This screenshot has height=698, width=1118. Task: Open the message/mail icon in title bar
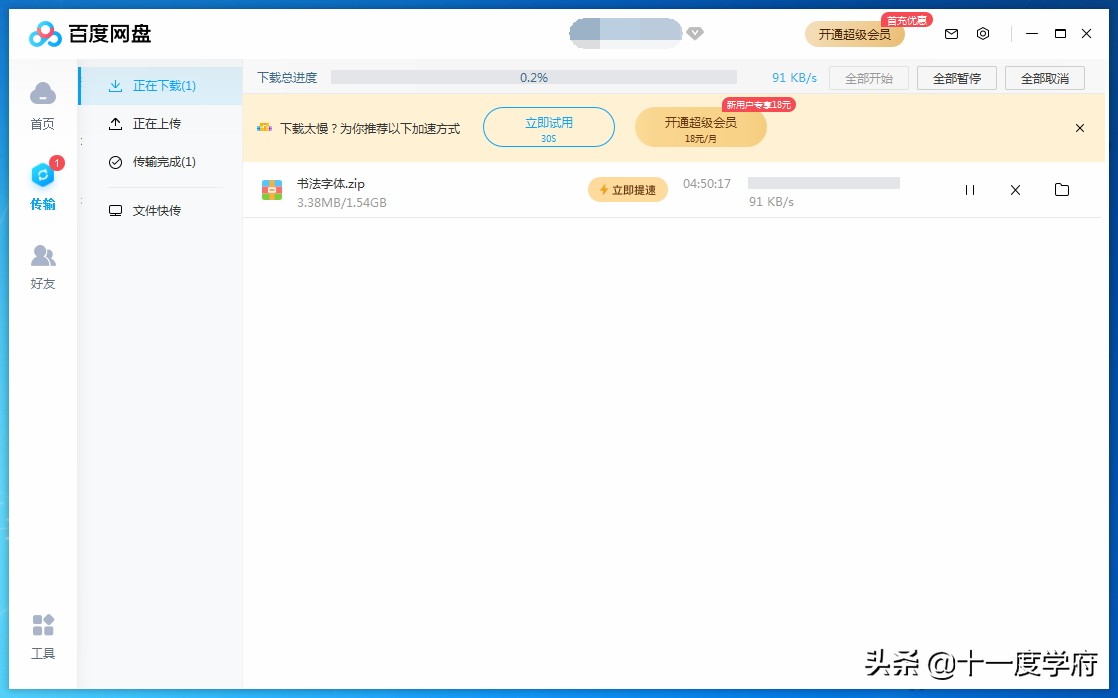click(951, 33)
